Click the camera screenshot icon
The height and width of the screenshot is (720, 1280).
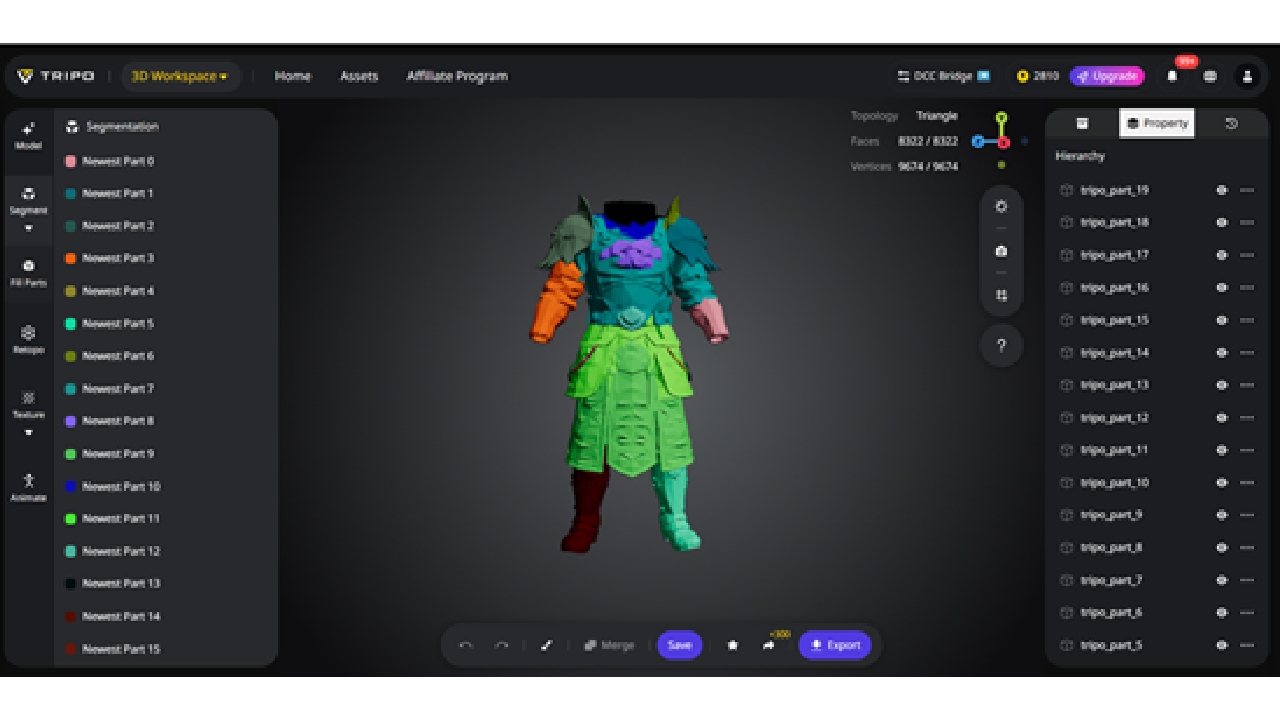tap(1001, 251)
